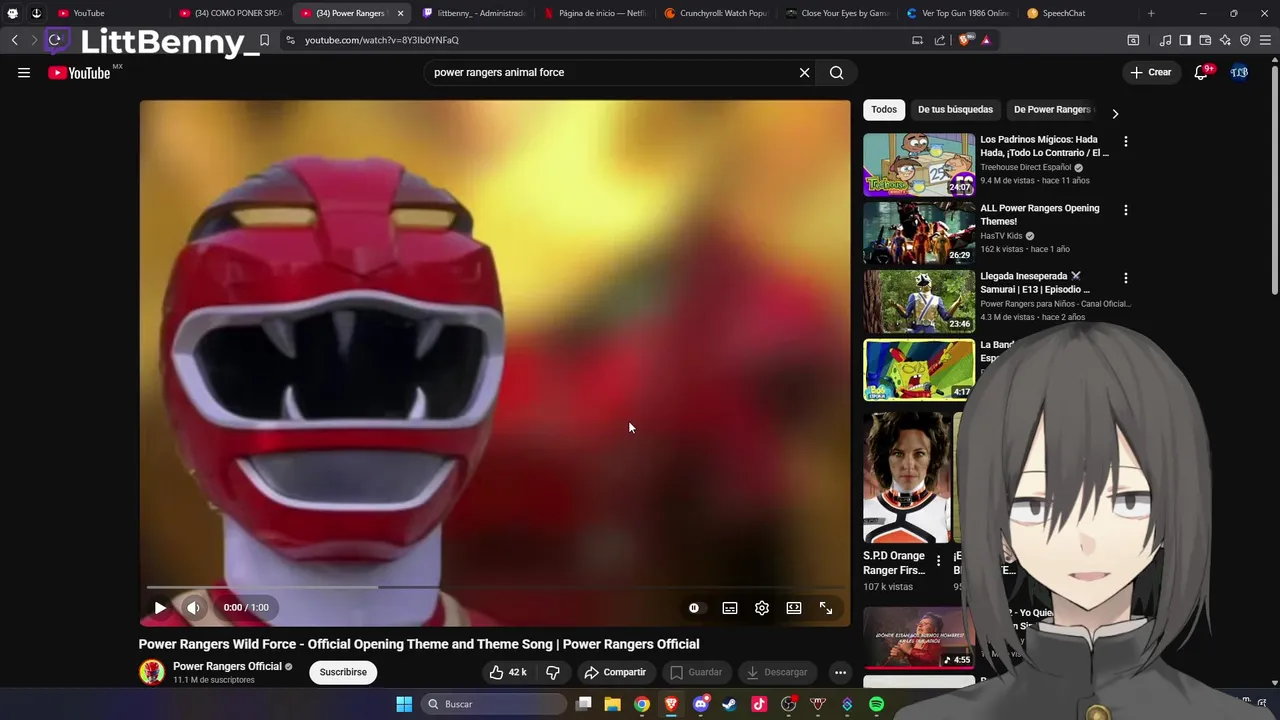Clear the search query with the X
Image resolution: width=1280 pixels, height=720 pixels.
[x=804, y=72]
